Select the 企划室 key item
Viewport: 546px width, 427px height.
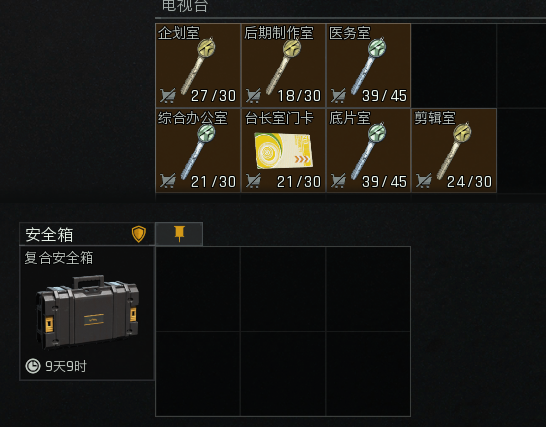(x=198, y=65)
